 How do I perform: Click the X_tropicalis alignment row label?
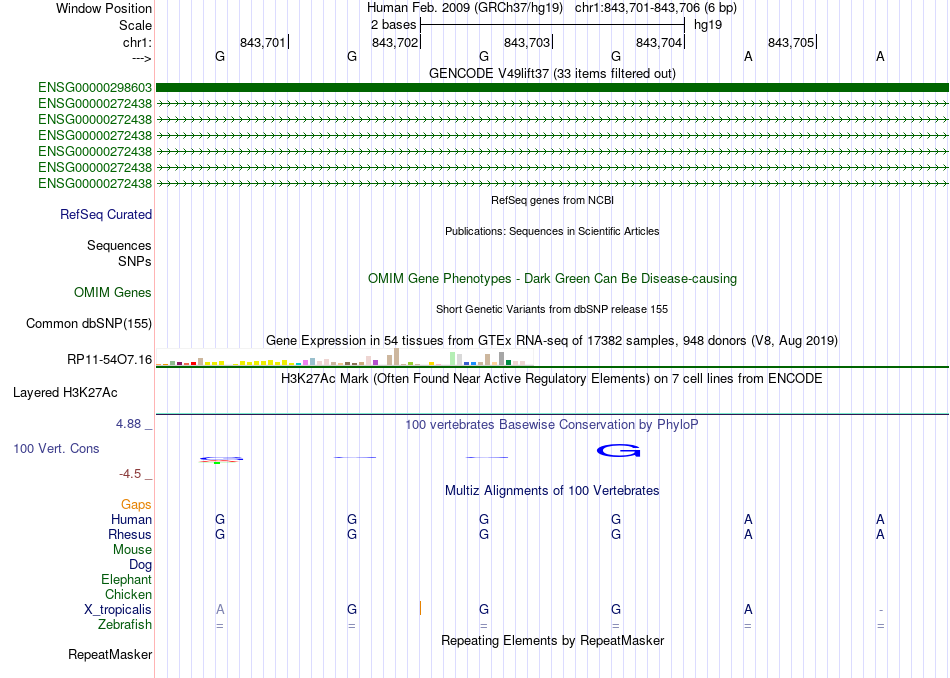(118, 610)
